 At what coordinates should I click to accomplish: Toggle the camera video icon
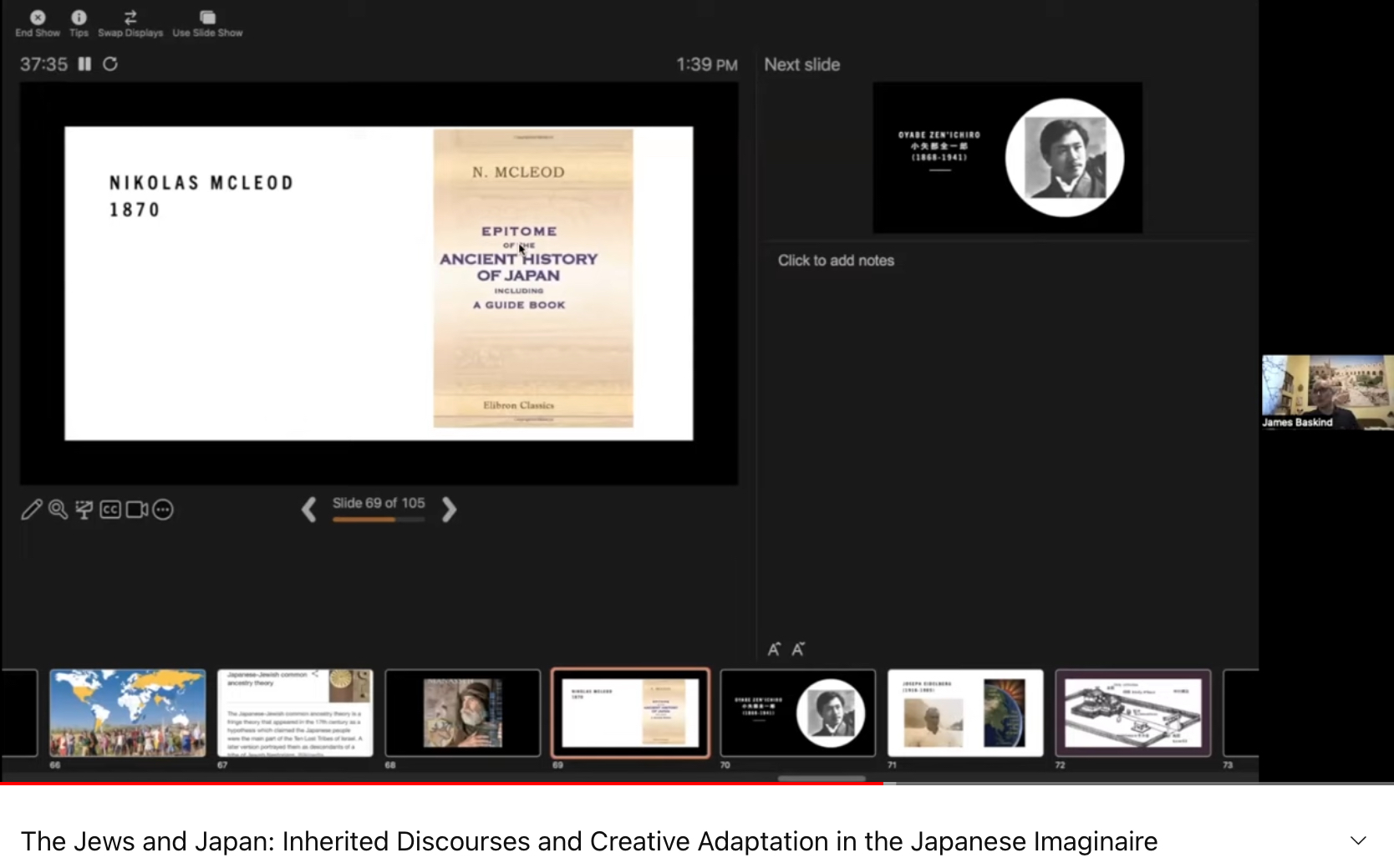point(136,510)
